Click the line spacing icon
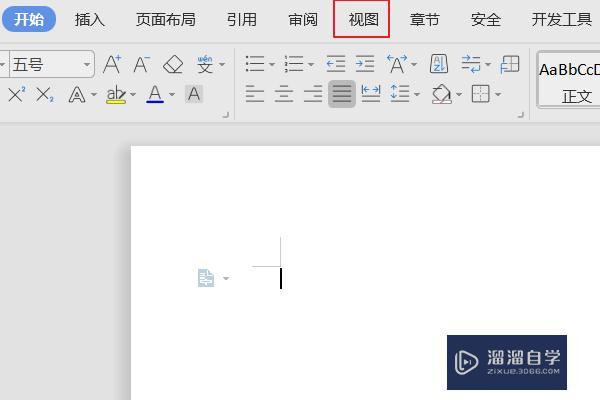This screenshot has width=600, height=400. 400,93
